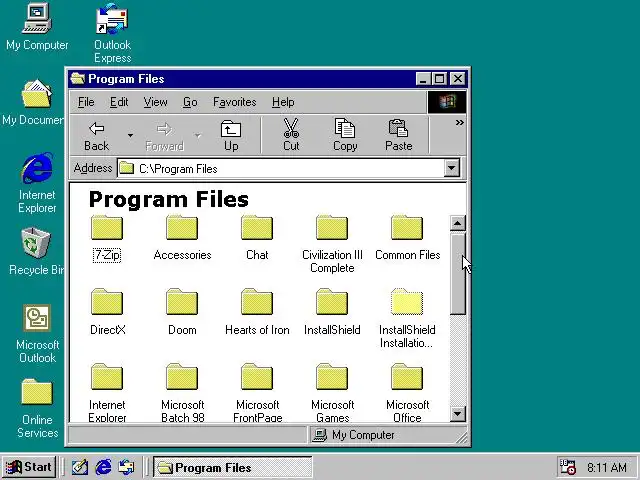The height and width of the screenshot is (480, 640).
Task: Select Microsoft Outlook desktop icon
Action: pyautogui.click(x=37, y=334)
